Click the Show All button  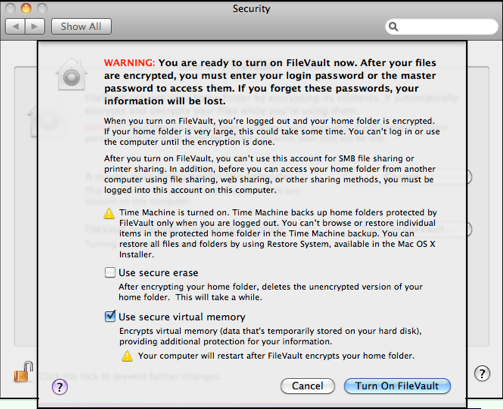tap(81, 27)
